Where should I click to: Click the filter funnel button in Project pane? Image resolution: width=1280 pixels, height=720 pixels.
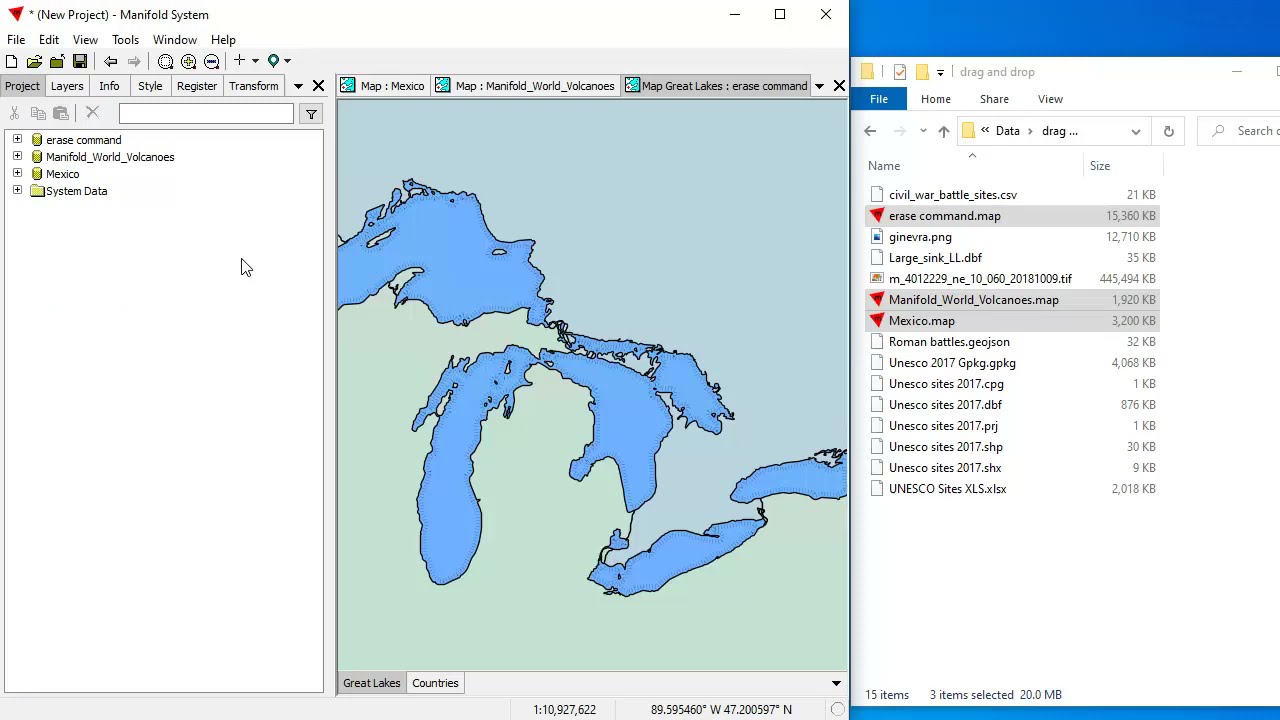coord(311,114)
